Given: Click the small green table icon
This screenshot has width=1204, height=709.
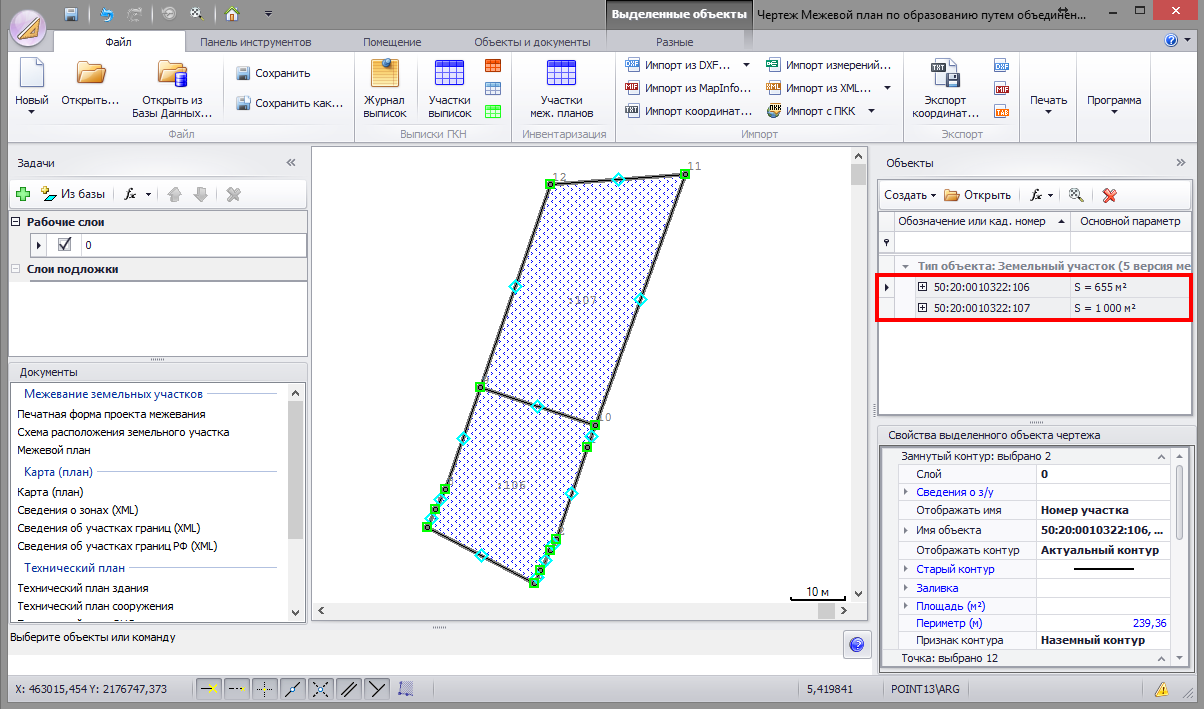Looking at the screenshot, I should click(493, 111).
